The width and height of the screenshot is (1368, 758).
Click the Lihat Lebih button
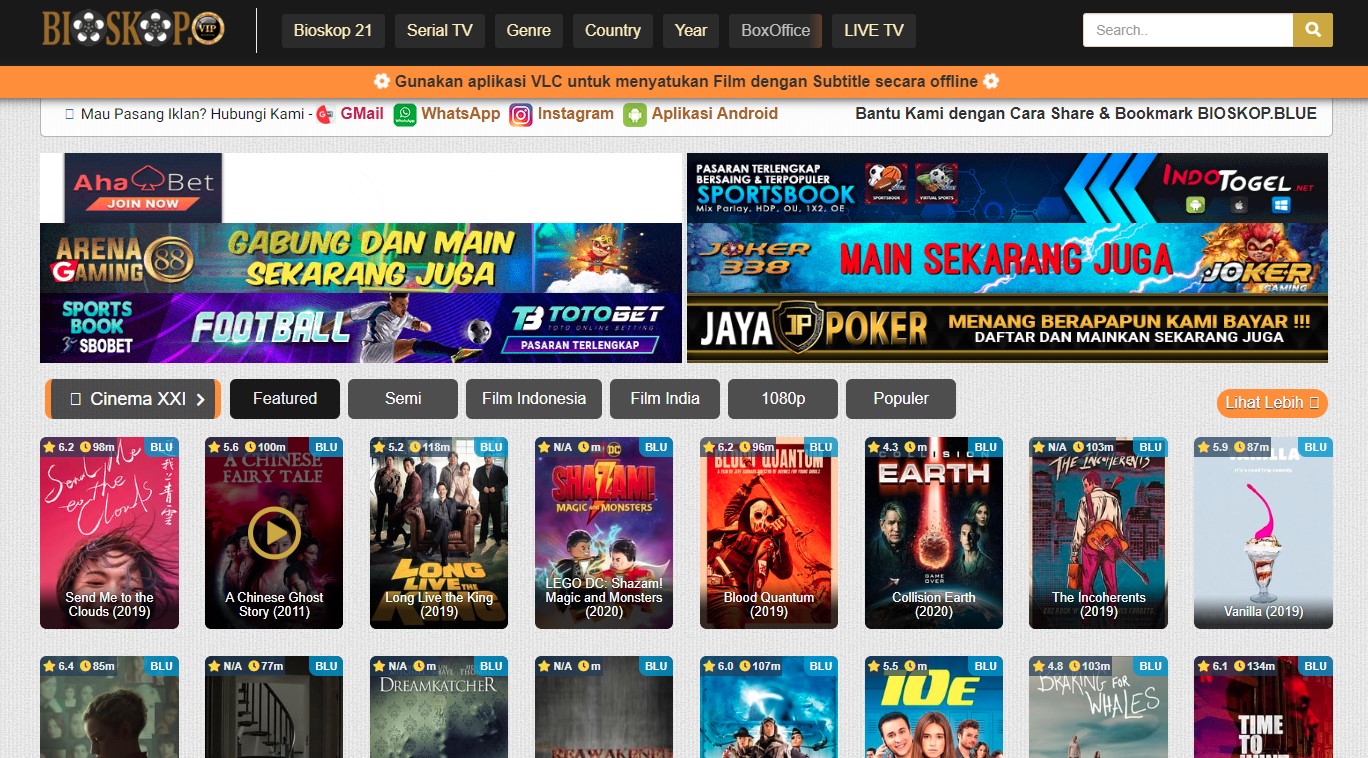tap(1272, 403)
